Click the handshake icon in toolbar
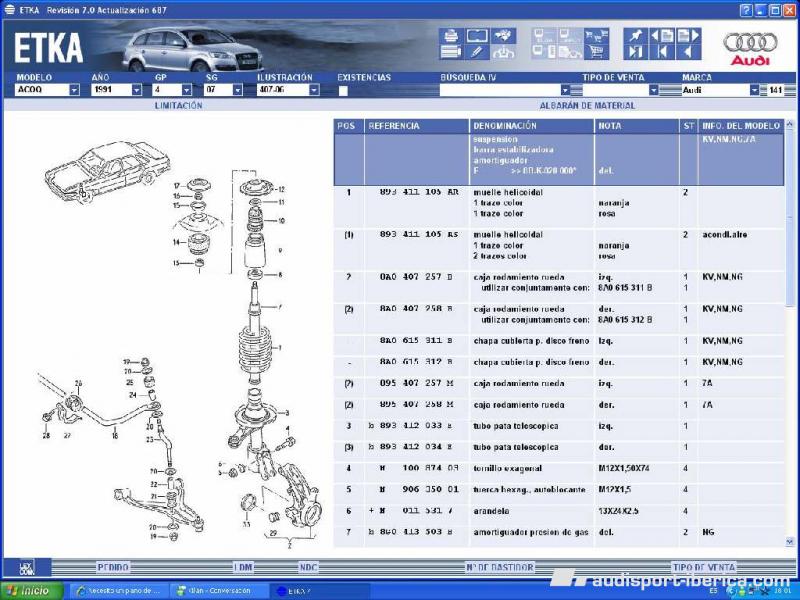 (504, 36)
